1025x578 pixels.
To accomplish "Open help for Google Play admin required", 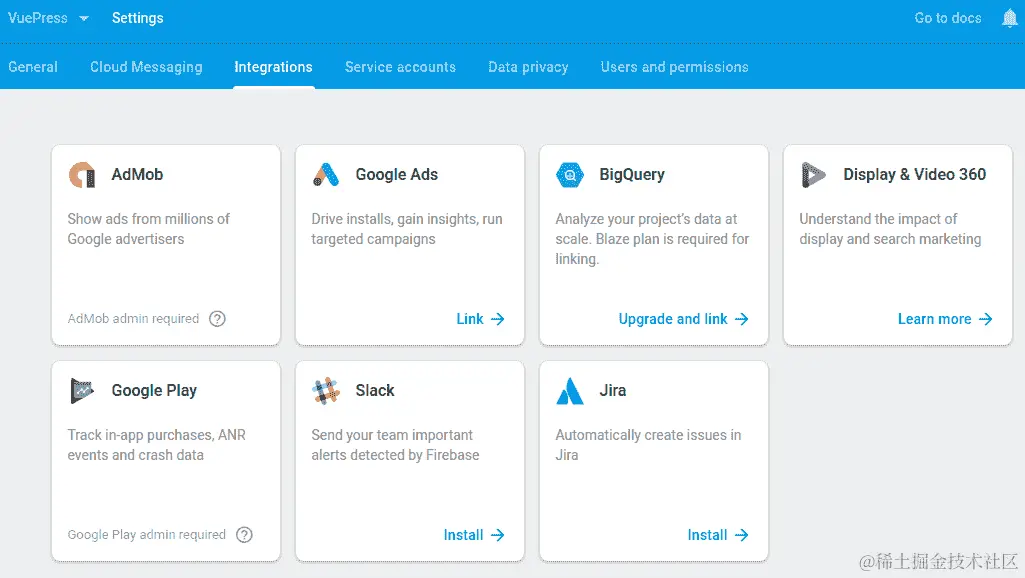I will pos(244,535).
